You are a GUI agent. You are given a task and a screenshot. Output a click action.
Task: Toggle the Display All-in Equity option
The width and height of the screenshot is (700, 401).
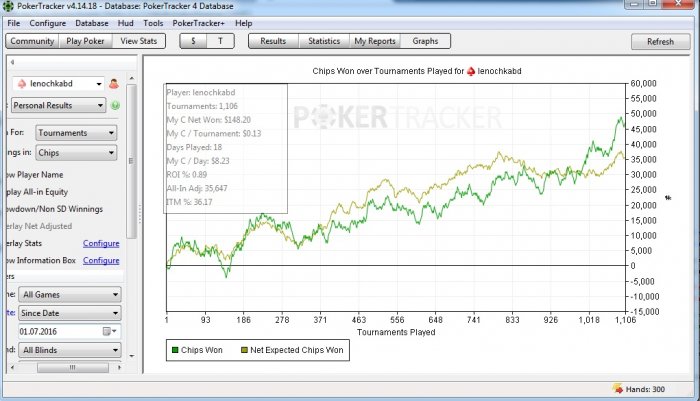37,192
